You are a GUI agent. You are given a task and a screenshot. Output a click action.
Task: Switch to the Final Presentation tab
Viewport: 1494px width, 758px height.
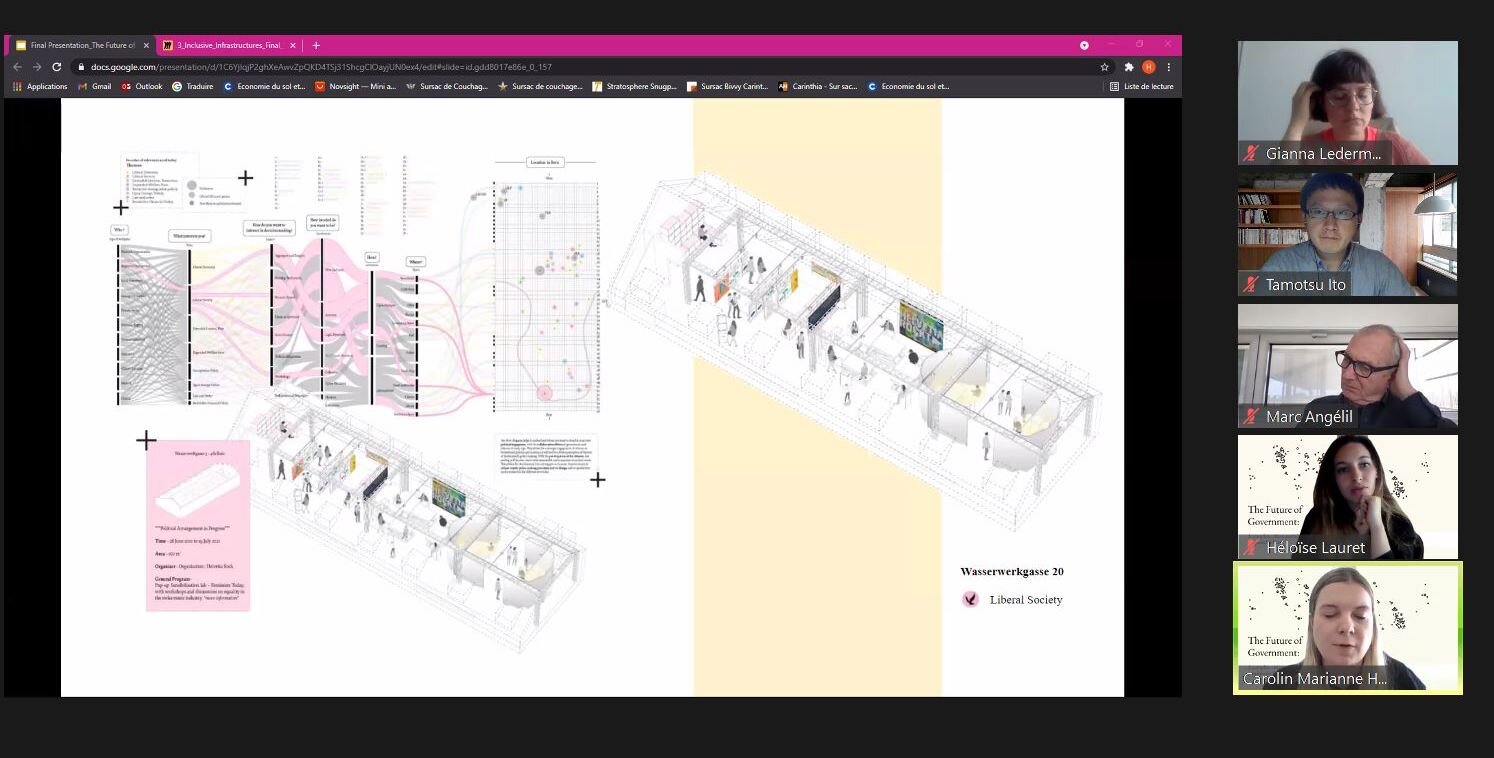[82, 45]
